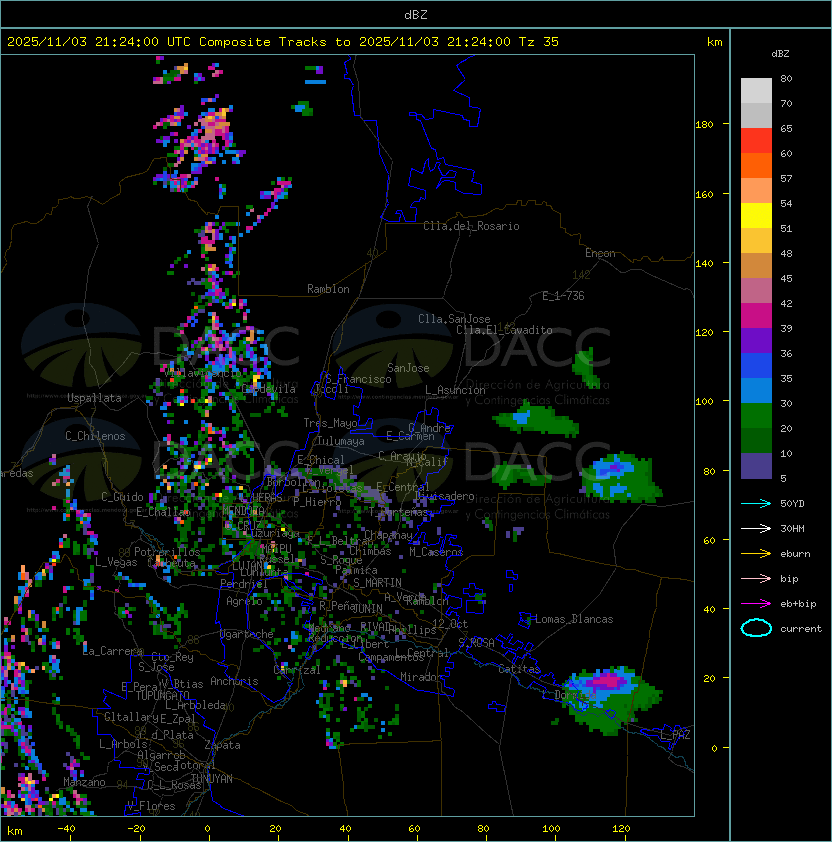
Task: Pick the magenta 39-42 dBZ swatch
Action: pos(756,315)
